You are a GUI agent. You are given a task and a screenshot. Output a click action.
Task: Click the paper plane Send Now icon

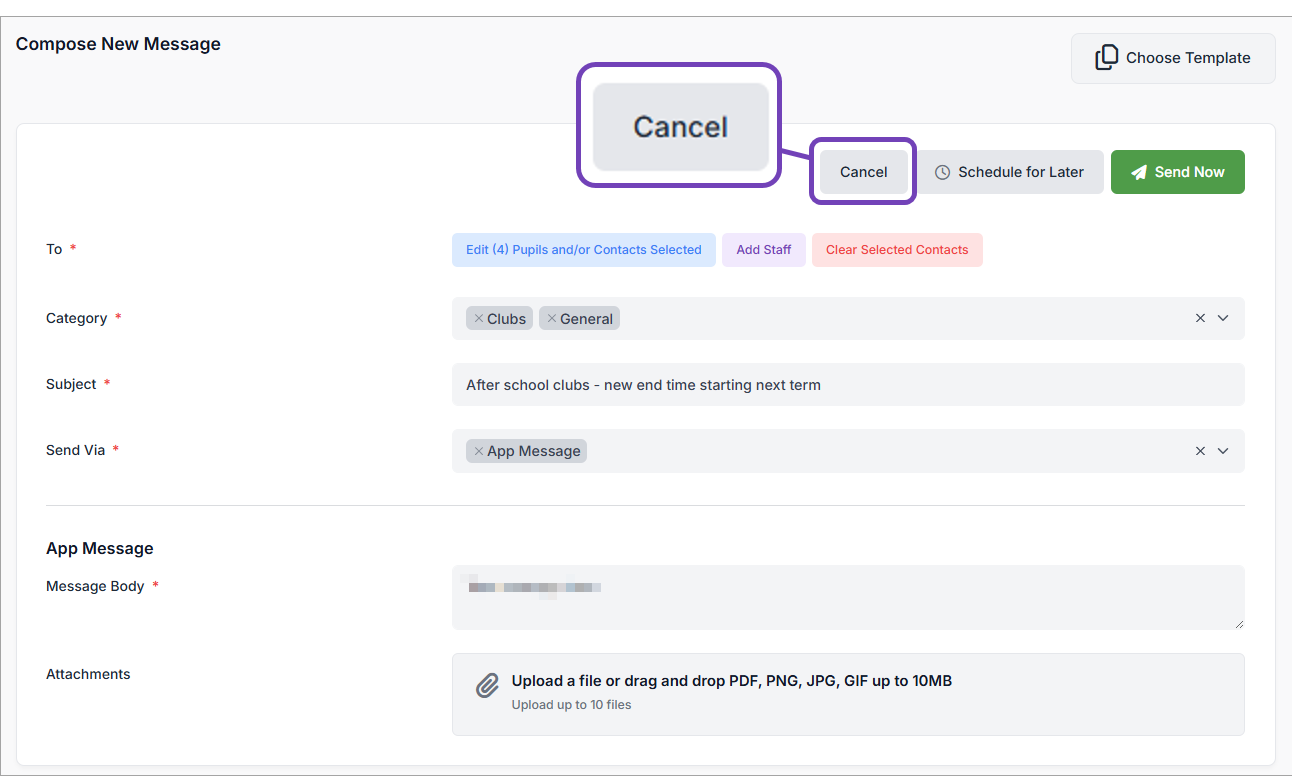point(1139,172)
